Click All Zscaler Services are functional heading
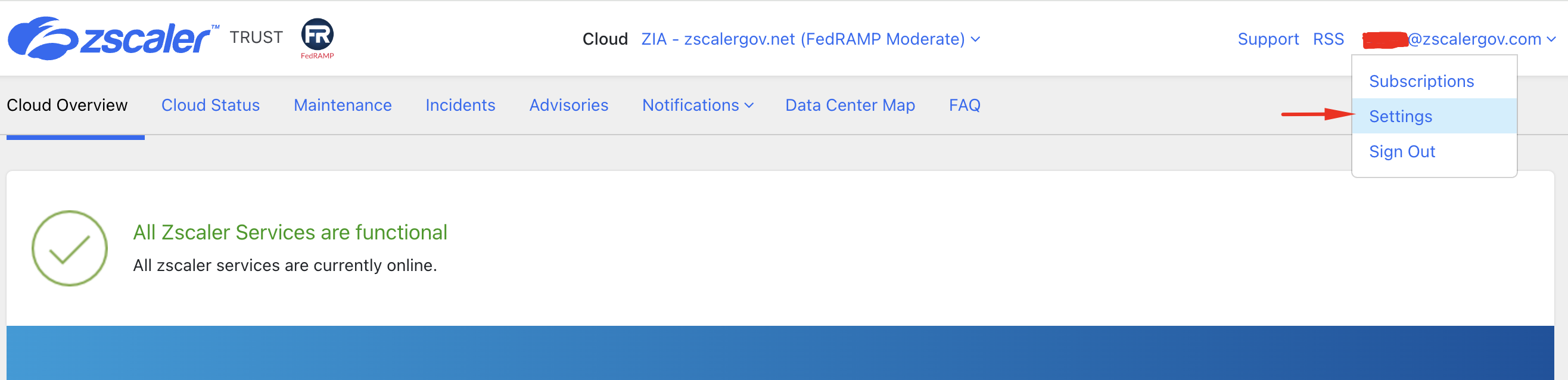Viewport: 1568px width, 380px height. pyautogui.click(x=290, y=232)
